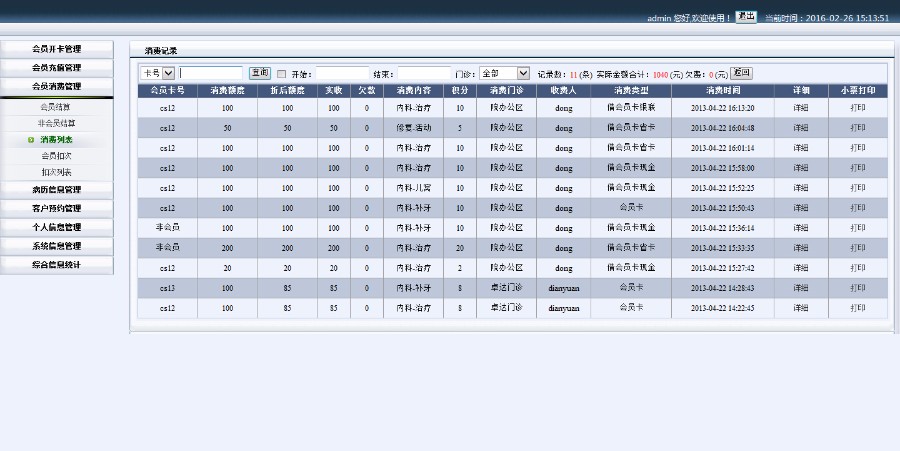
Task: Click the 折后额度 column header
Action: pos(288,91)
